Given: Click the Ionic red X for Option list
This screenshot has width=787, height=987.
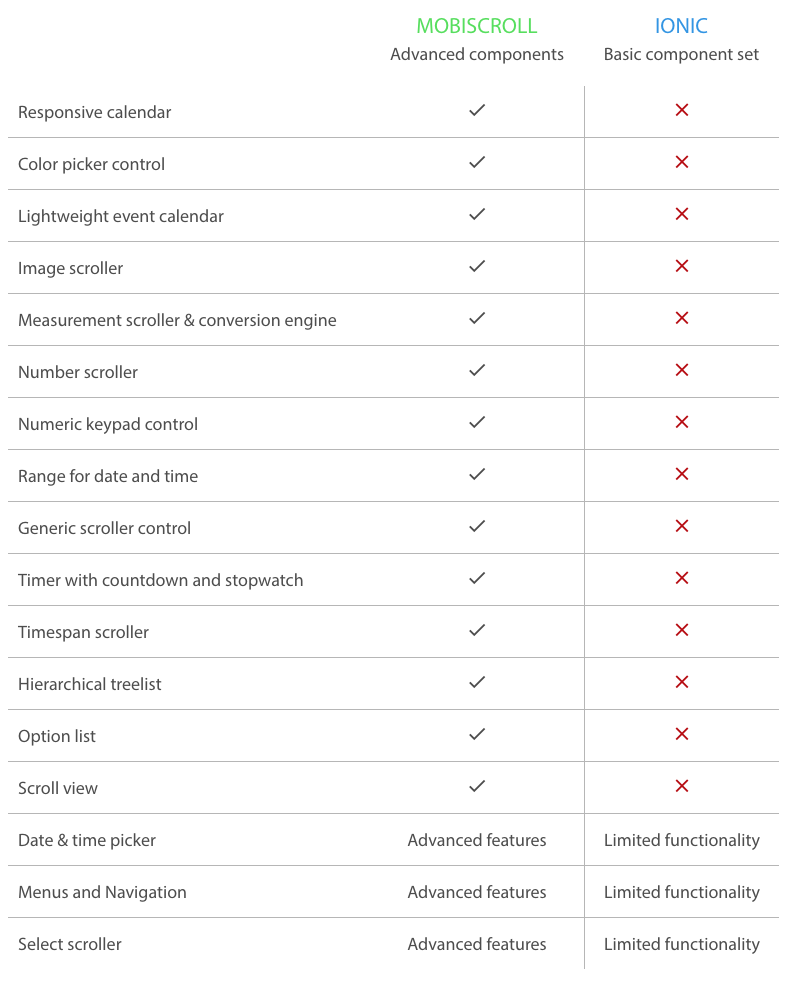Looking at the screenshot, I should click(x=682, y=734).
